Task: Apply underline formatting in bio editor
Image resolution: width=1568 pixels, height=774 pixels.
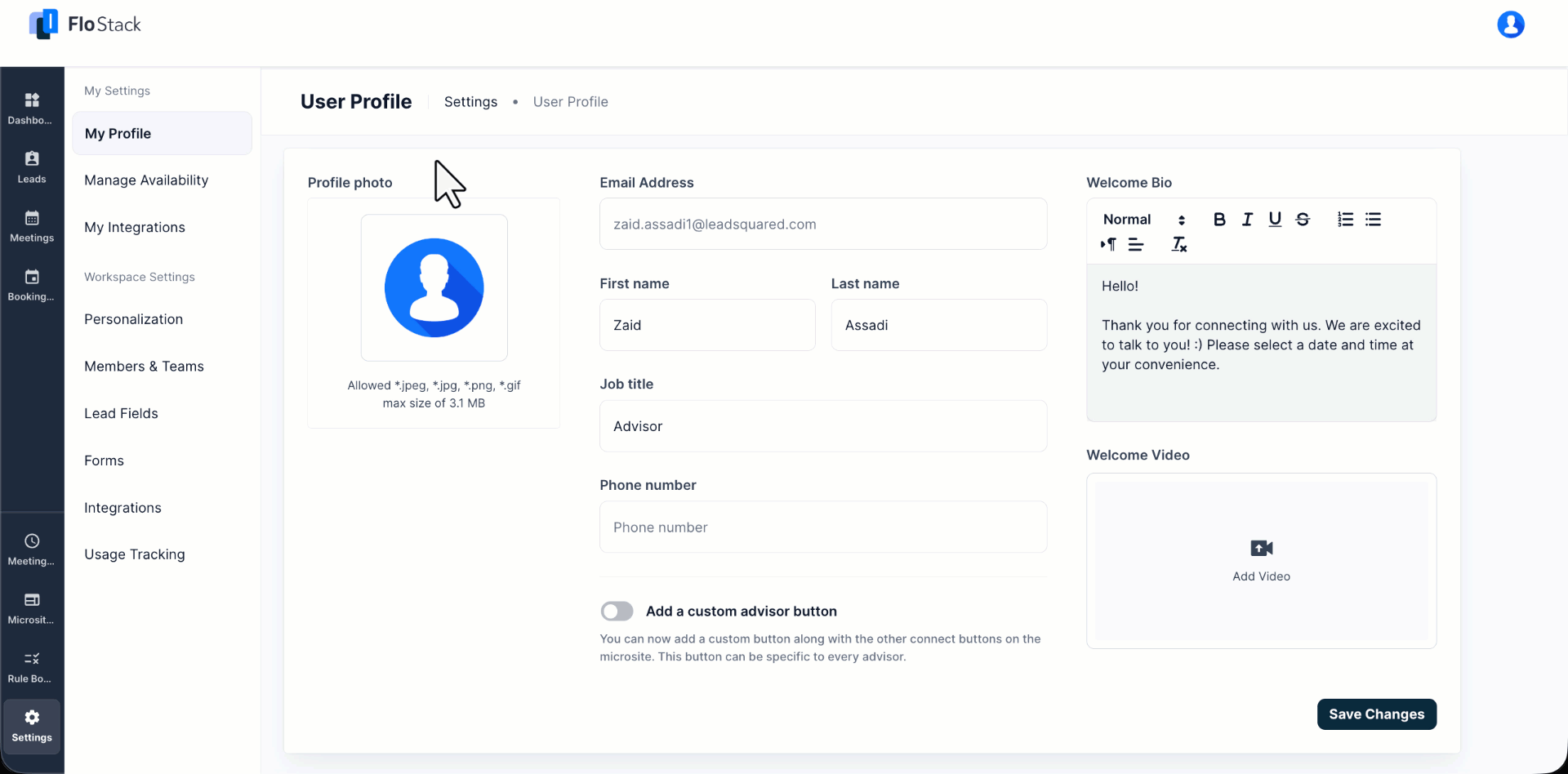Action: (1275, 219)
